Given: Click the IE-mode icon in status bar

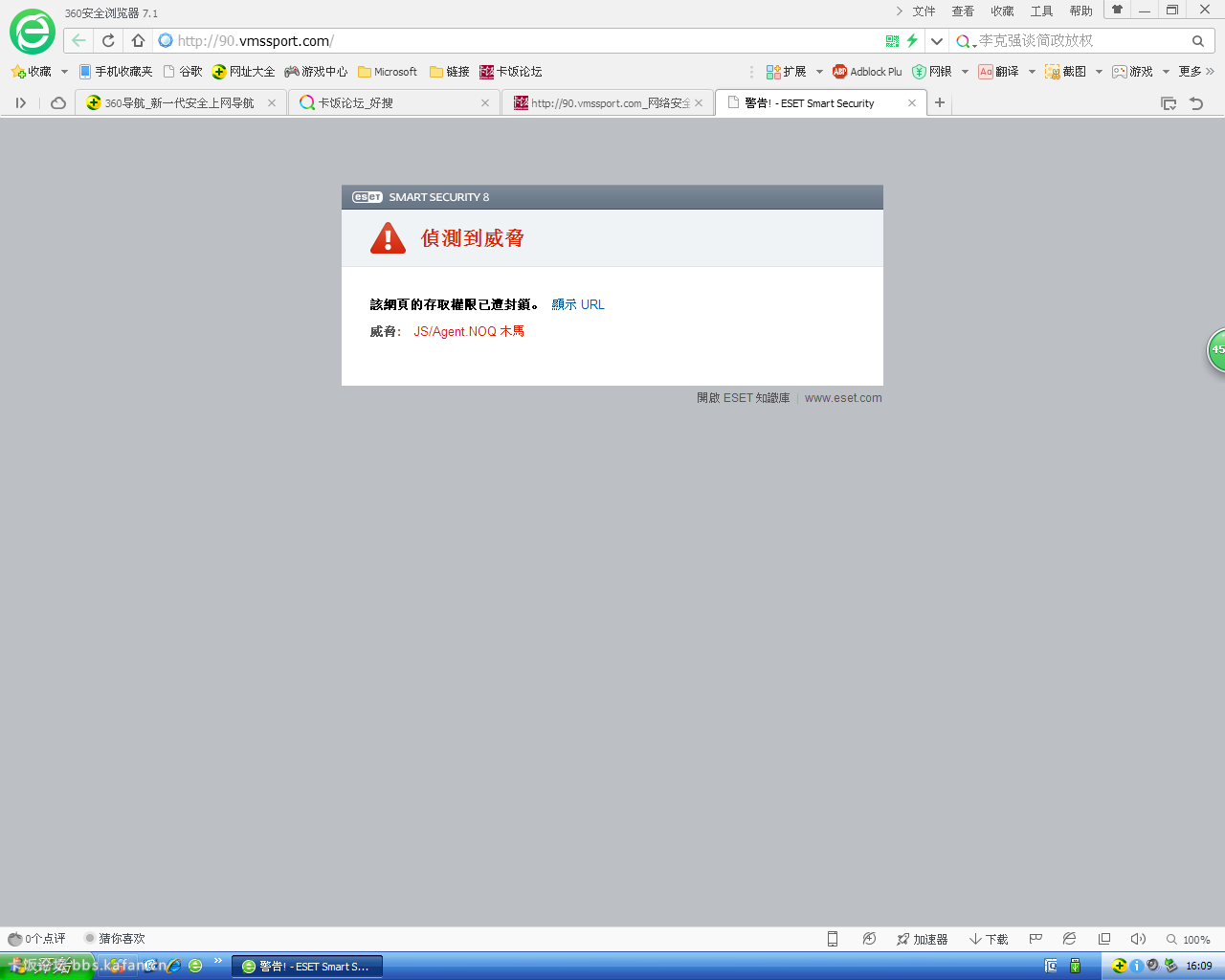Looking at the screenshot, I should coord(1069,939).
